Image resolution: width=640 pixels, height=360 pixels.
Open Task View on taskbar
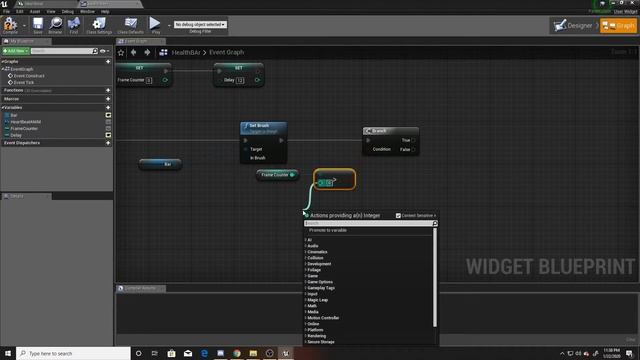click(155, 353)
